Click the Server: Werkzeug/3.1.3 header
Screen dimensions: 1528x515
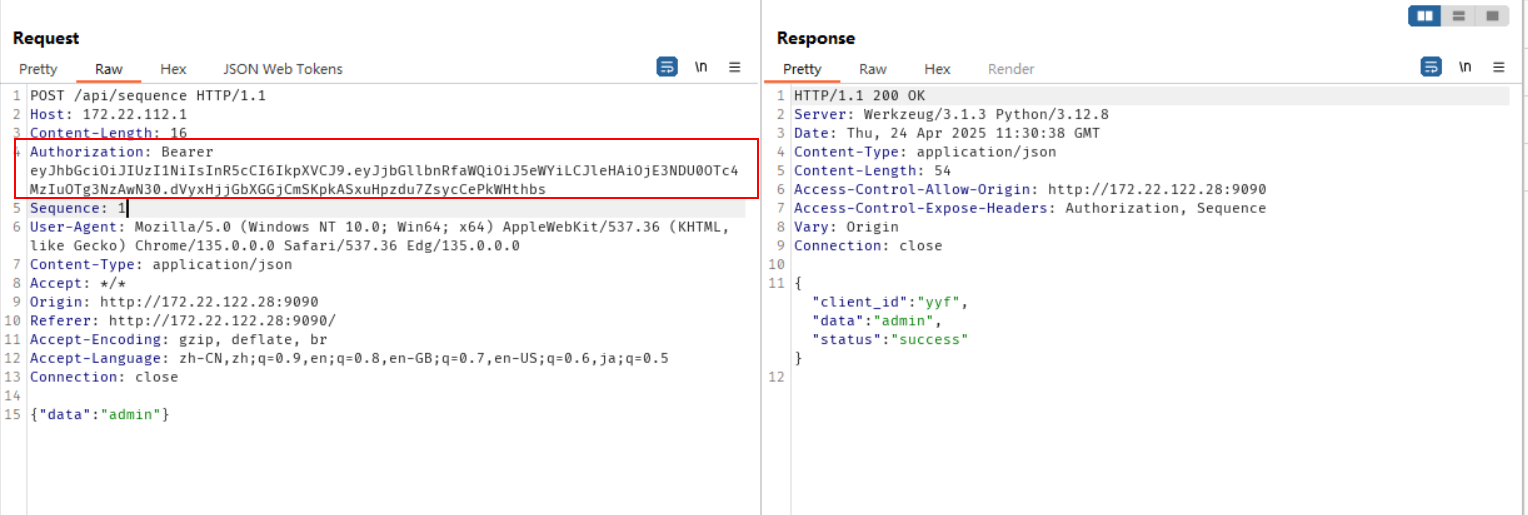(951, 115)
